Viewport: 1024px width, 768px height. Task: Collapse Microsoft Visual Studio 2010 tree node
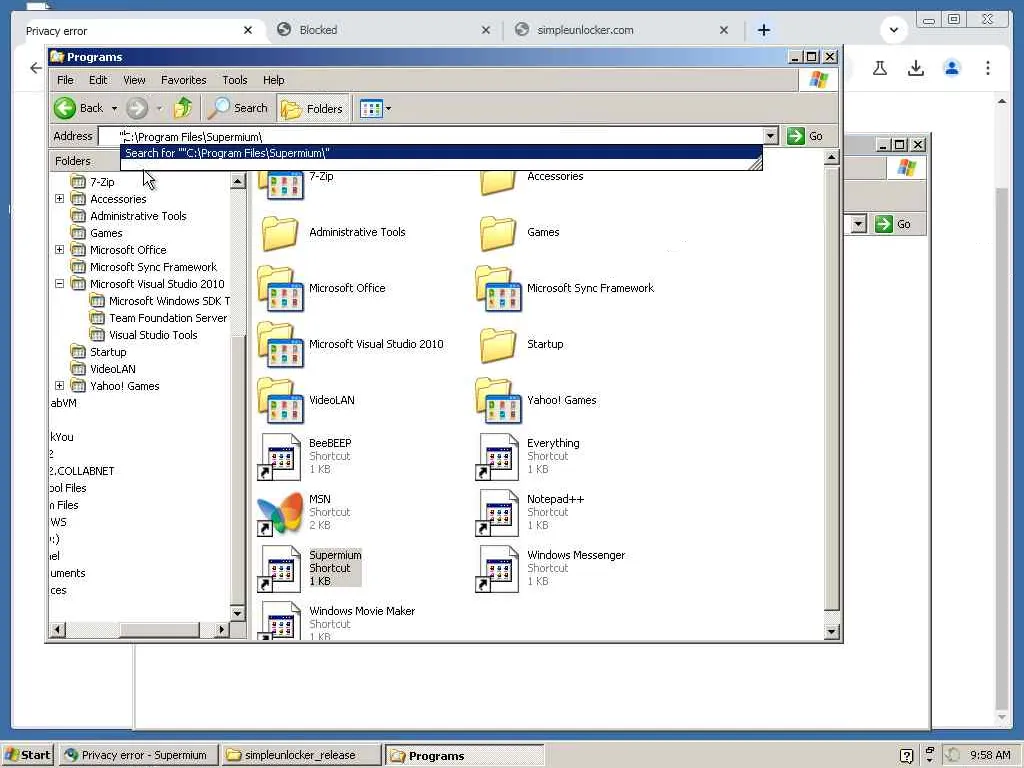coord(59,283)
